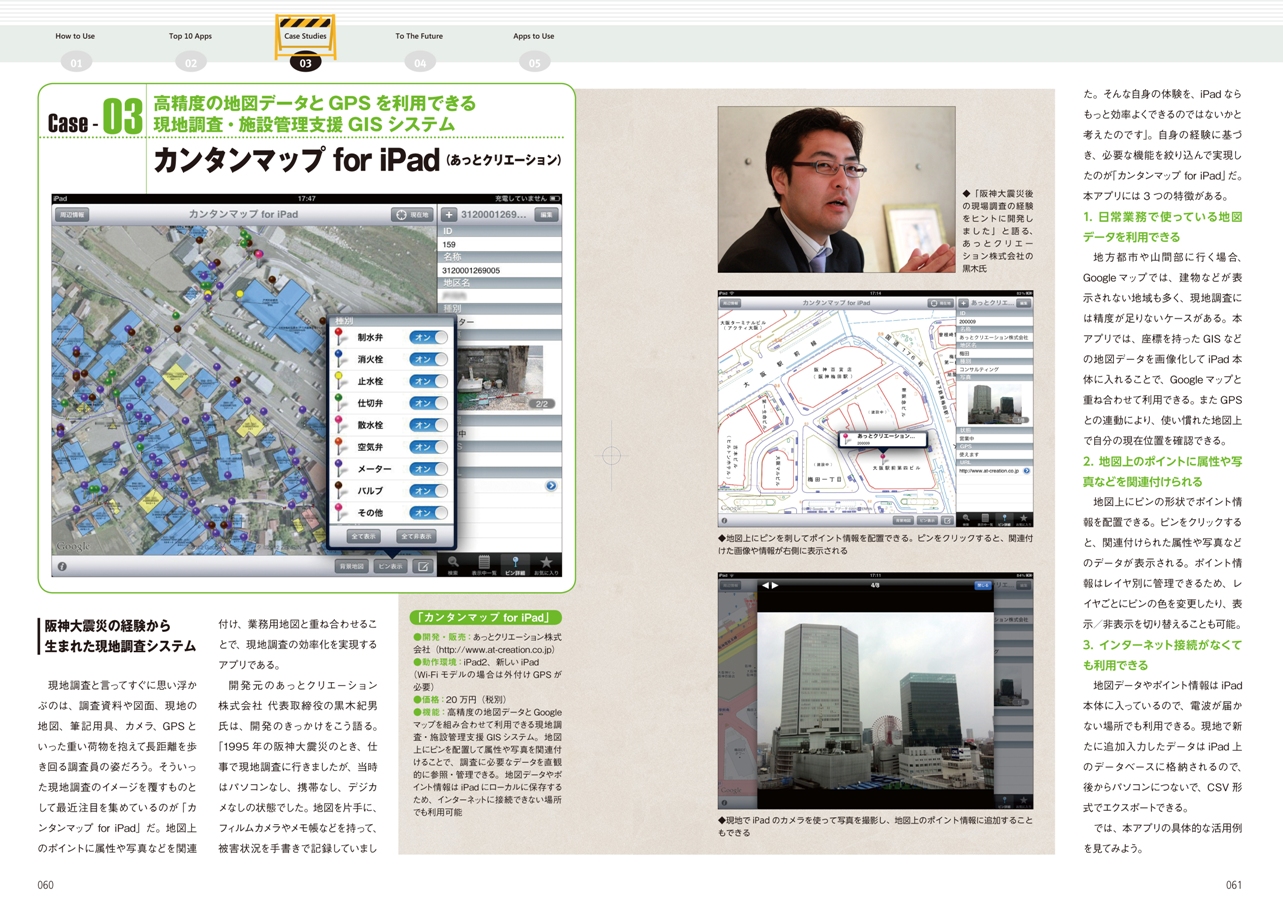The image size is (1283, 908).
Task: Open the skyscraper thumbnail in Osaka detail panel
Action: [996, 402]
